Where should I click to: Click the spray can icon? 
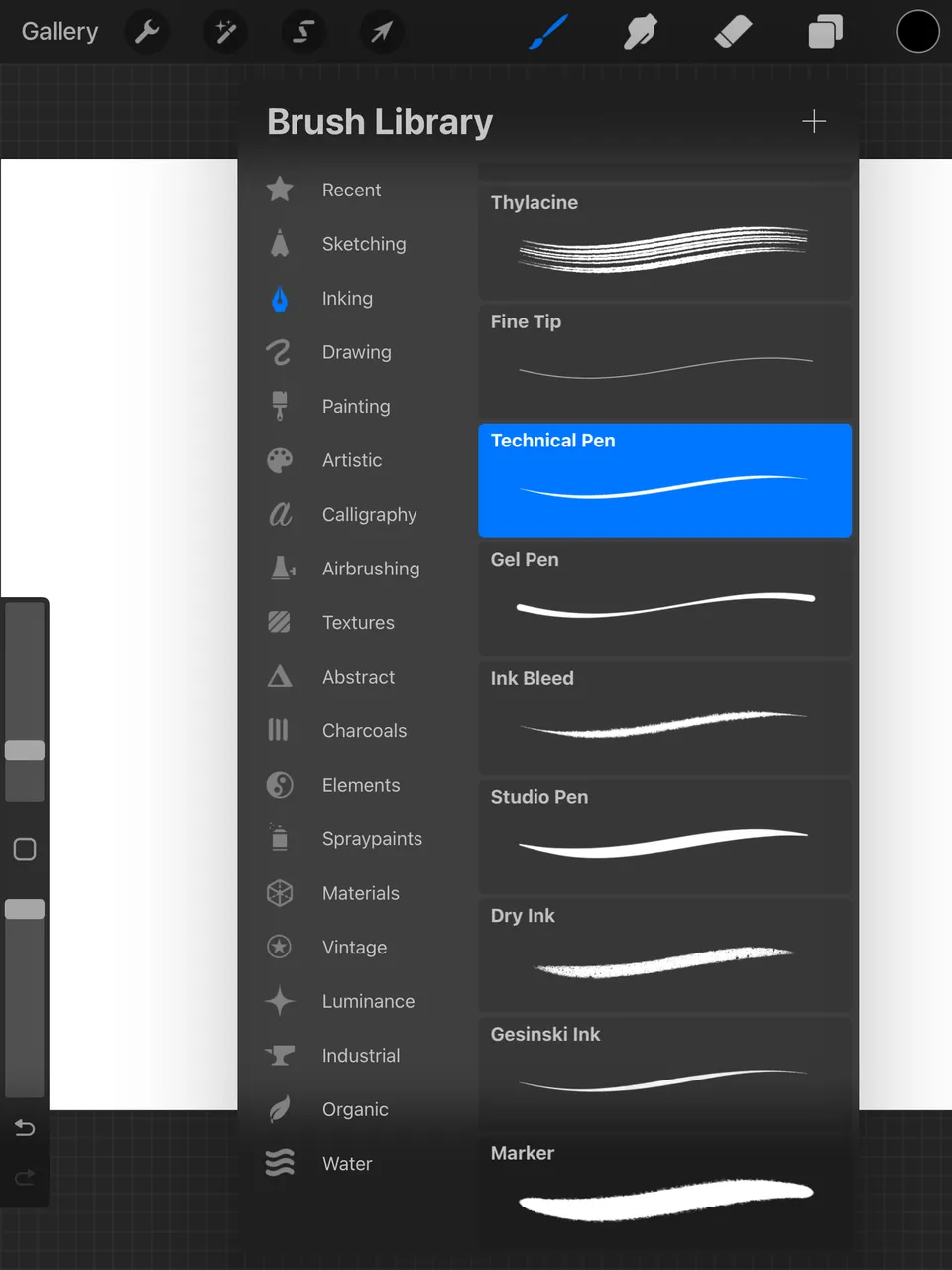pos(280,837)
